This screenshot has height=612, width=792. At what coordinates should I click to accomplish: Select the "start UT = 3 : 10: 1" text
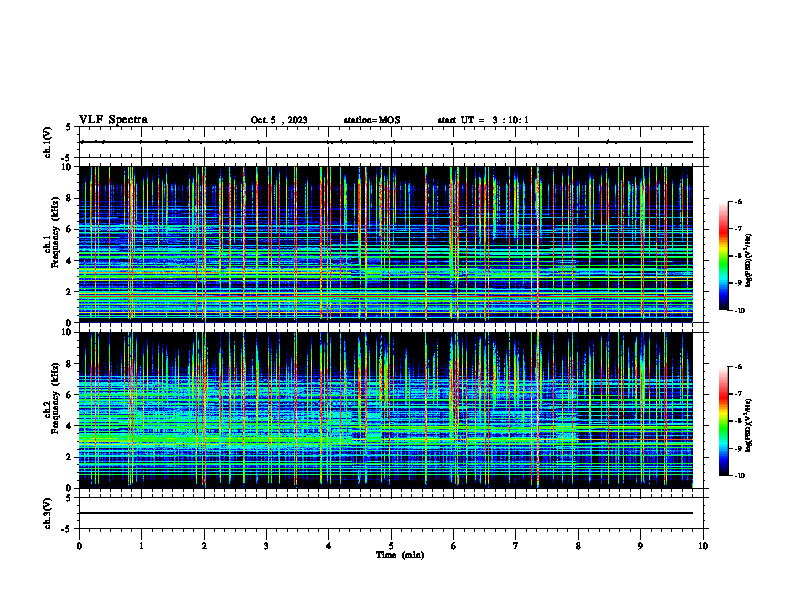pyautogui.click(x=483, y=120)
